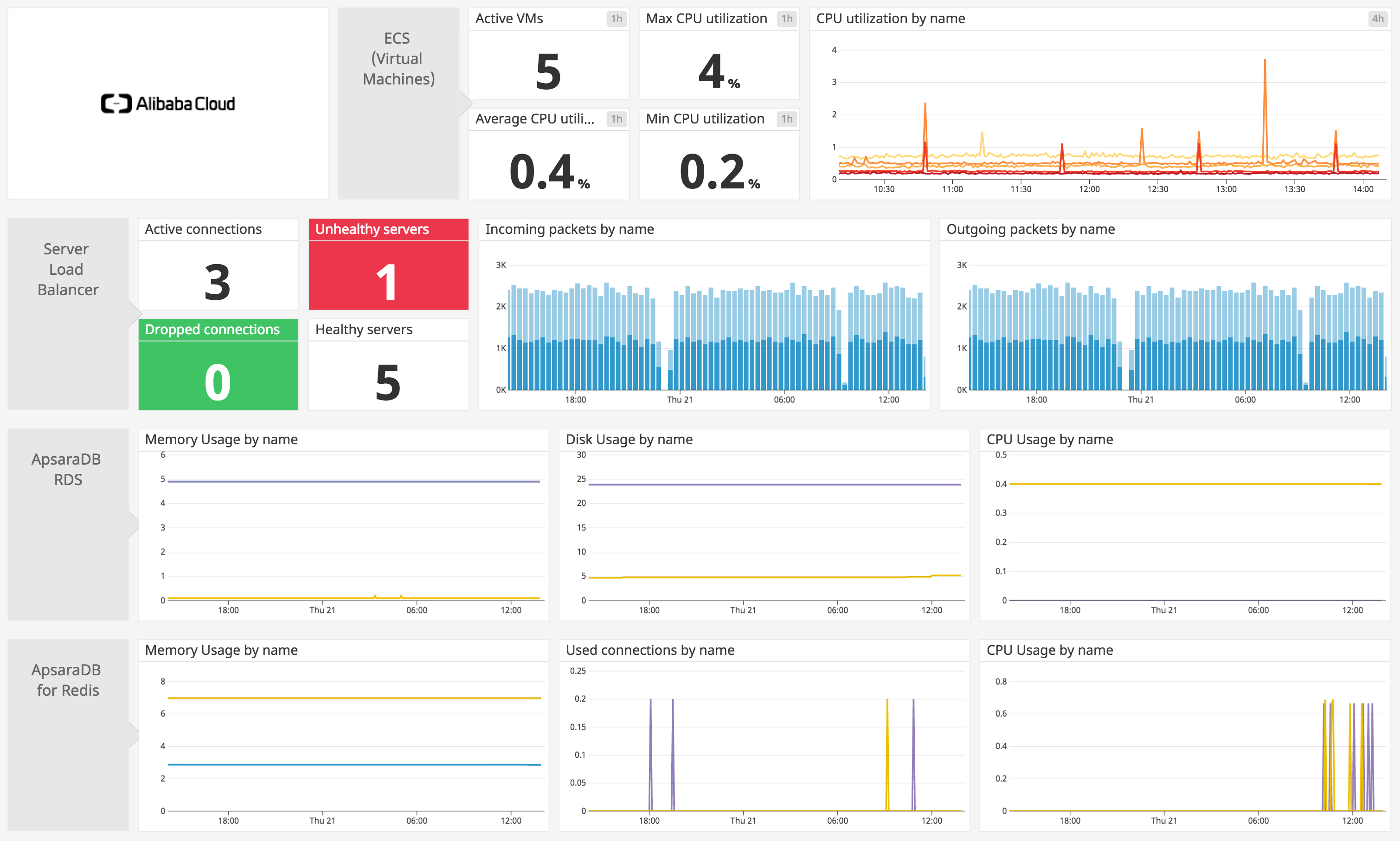Viewport: 1400px width, 841px height.
Task: Select the ECS (Virtual Machines) group label
Action: click(398, 58)
